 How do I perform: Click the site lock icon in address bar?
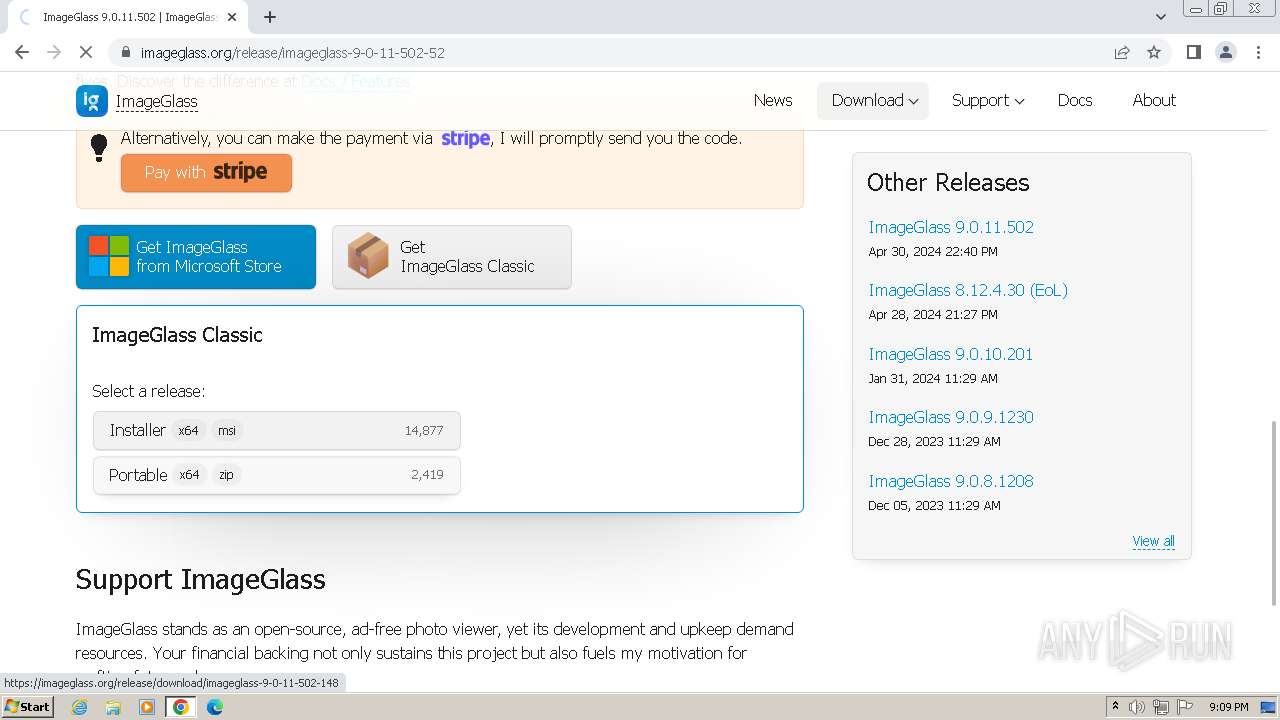tap(125, 52)
